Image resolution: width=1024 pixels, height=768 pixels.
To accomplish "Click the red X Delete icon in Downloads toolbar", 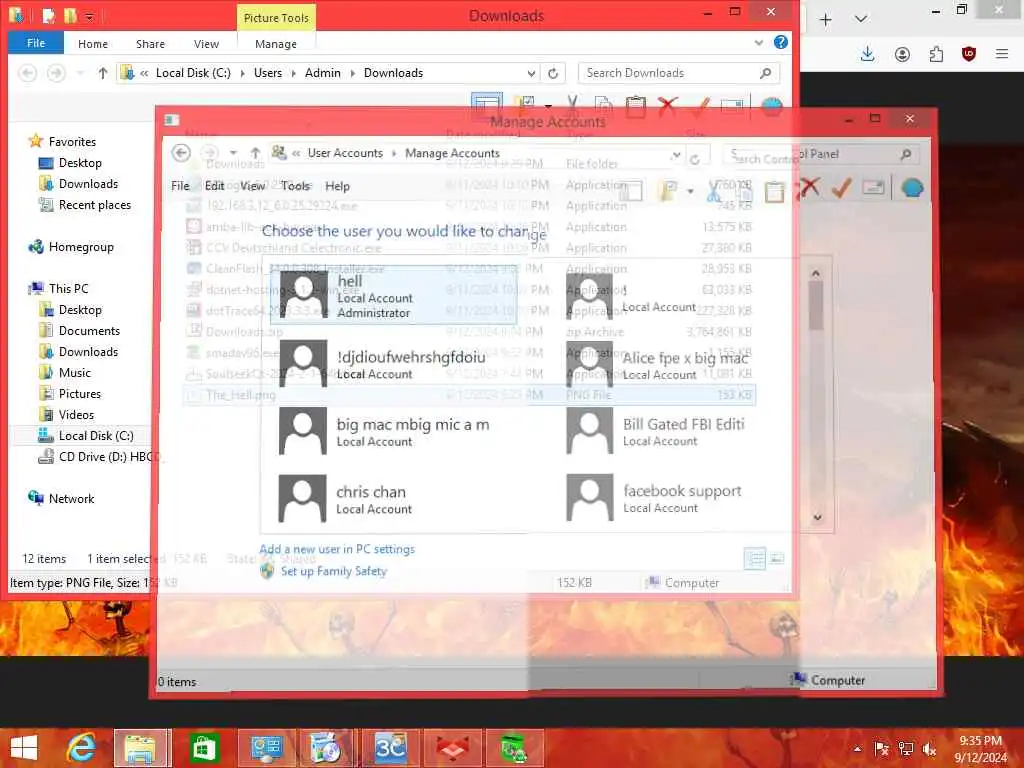I will [x=667, y=106].
